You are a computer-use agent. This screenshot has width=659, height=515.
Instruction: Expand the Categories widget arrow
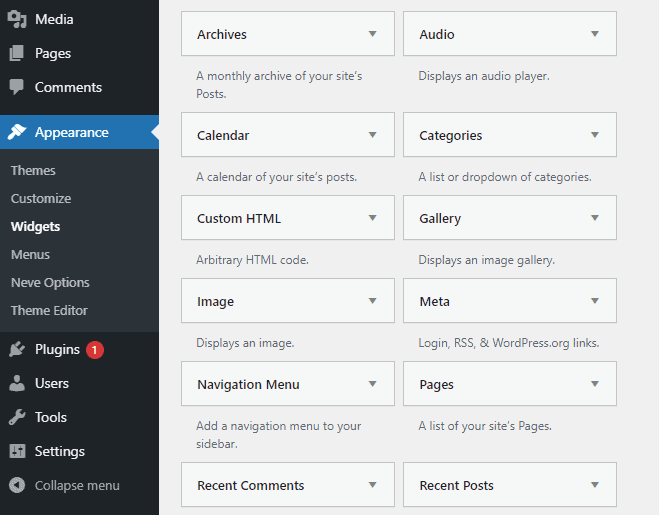[595, 135]
